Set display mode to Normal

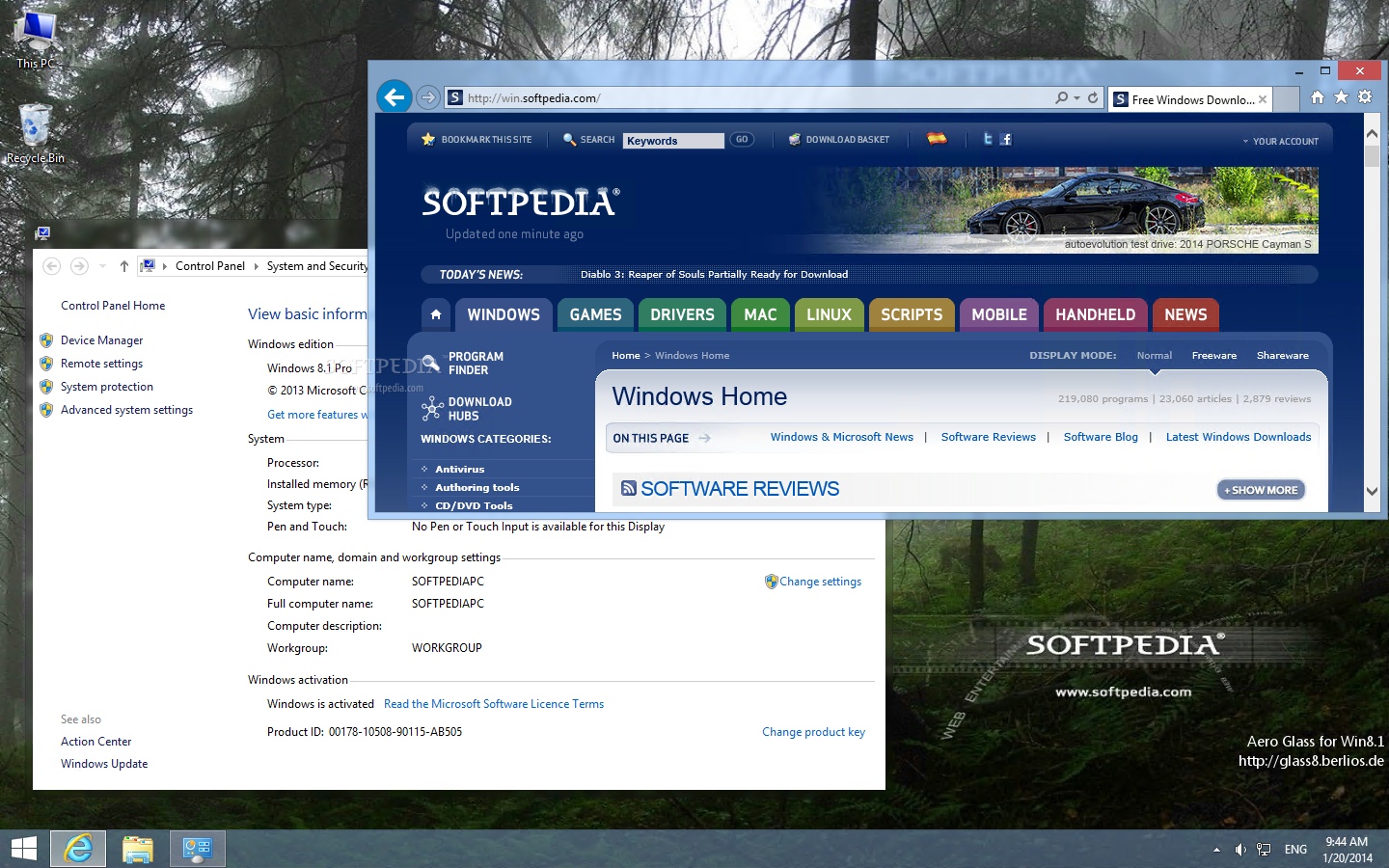pyautogui.click(x=1154, y=356)
